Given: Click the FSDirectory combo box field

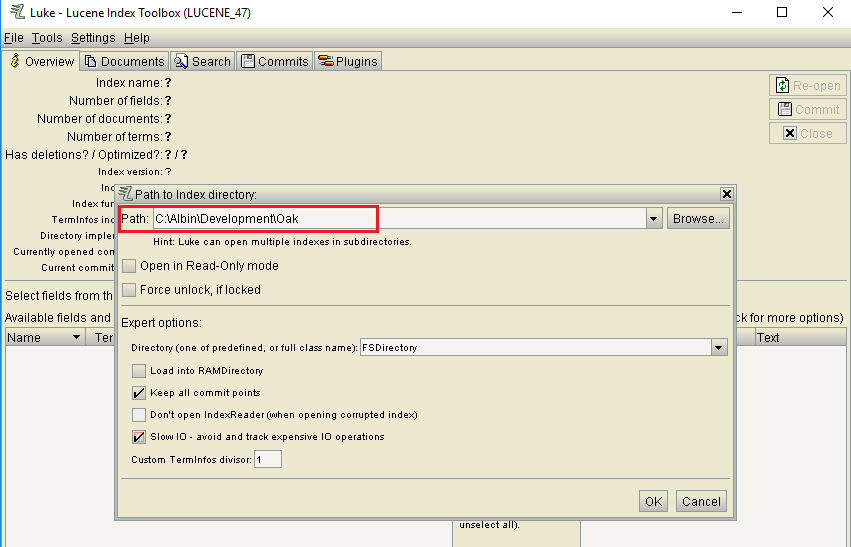Looking at the screenshot, I should 536,347.
